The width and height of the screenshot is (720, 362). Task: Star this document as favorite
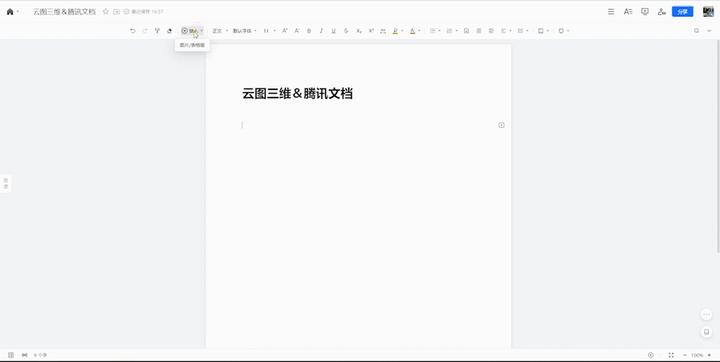[x=106, y=11]
